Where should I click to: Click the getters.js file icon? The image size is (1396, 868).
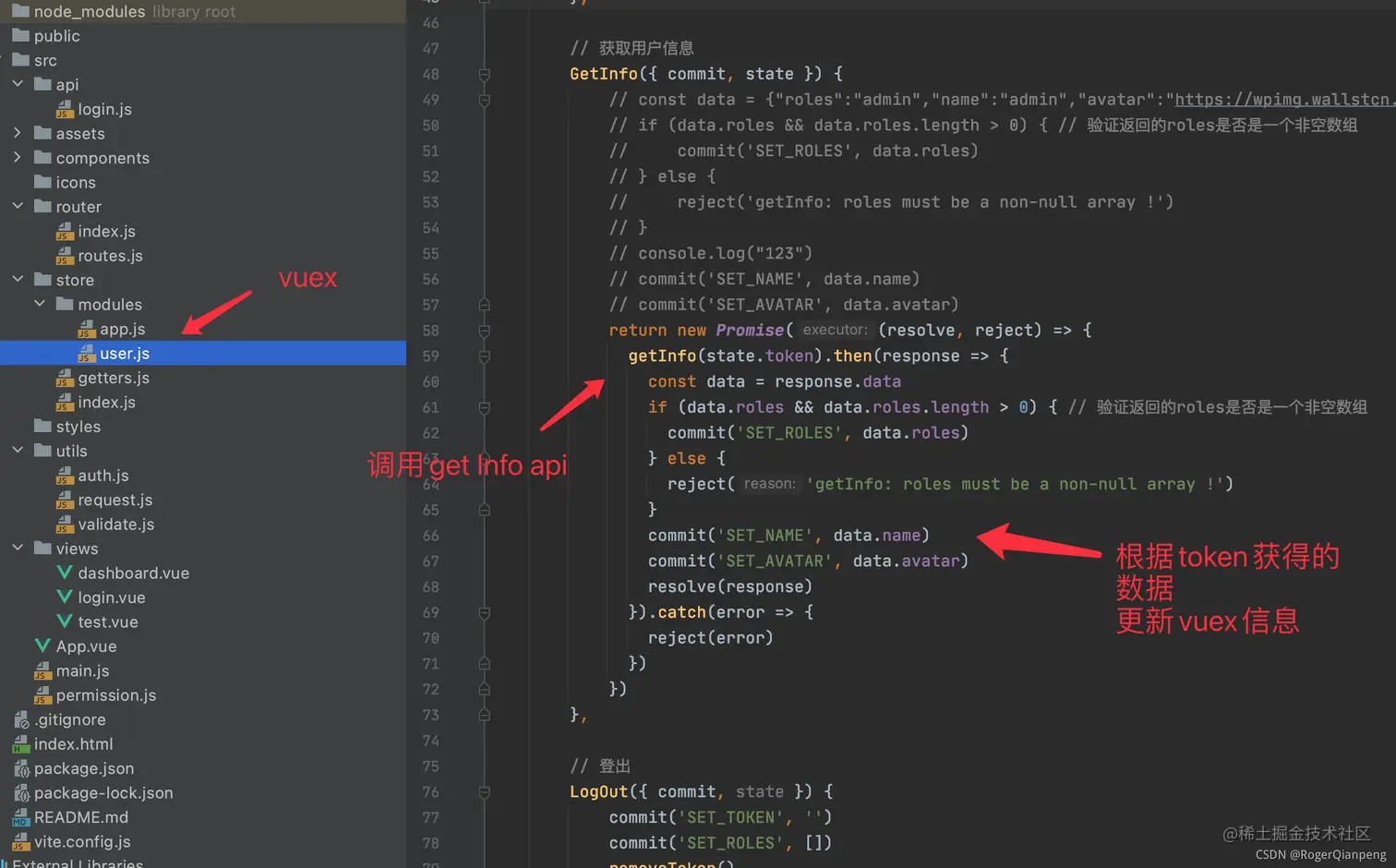[65, 378]
